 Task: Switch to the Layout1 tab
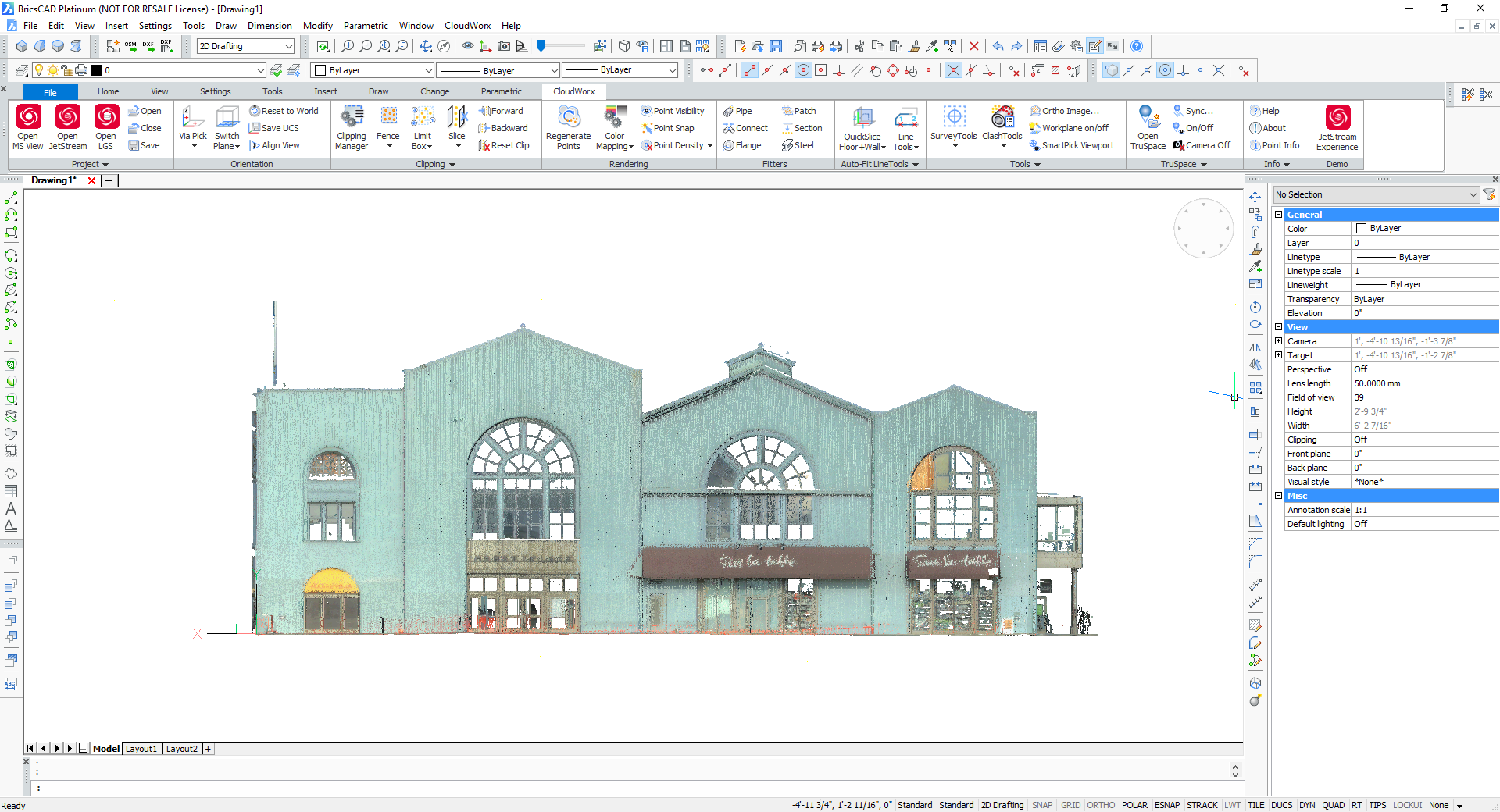click(141, 749)
